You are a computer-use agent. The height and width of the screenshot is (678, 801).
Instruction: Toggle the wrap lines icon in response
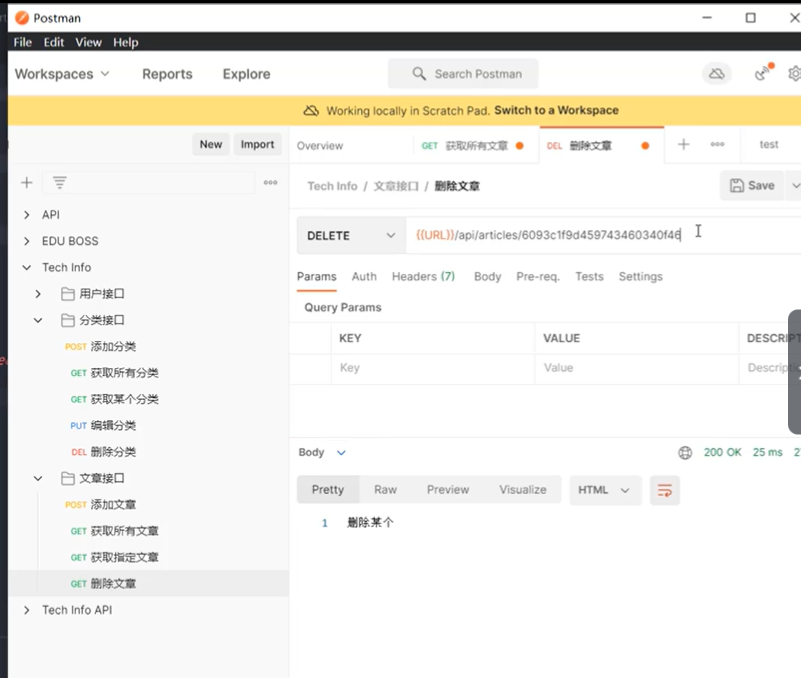pyautogui.click(x=665, y=490)
